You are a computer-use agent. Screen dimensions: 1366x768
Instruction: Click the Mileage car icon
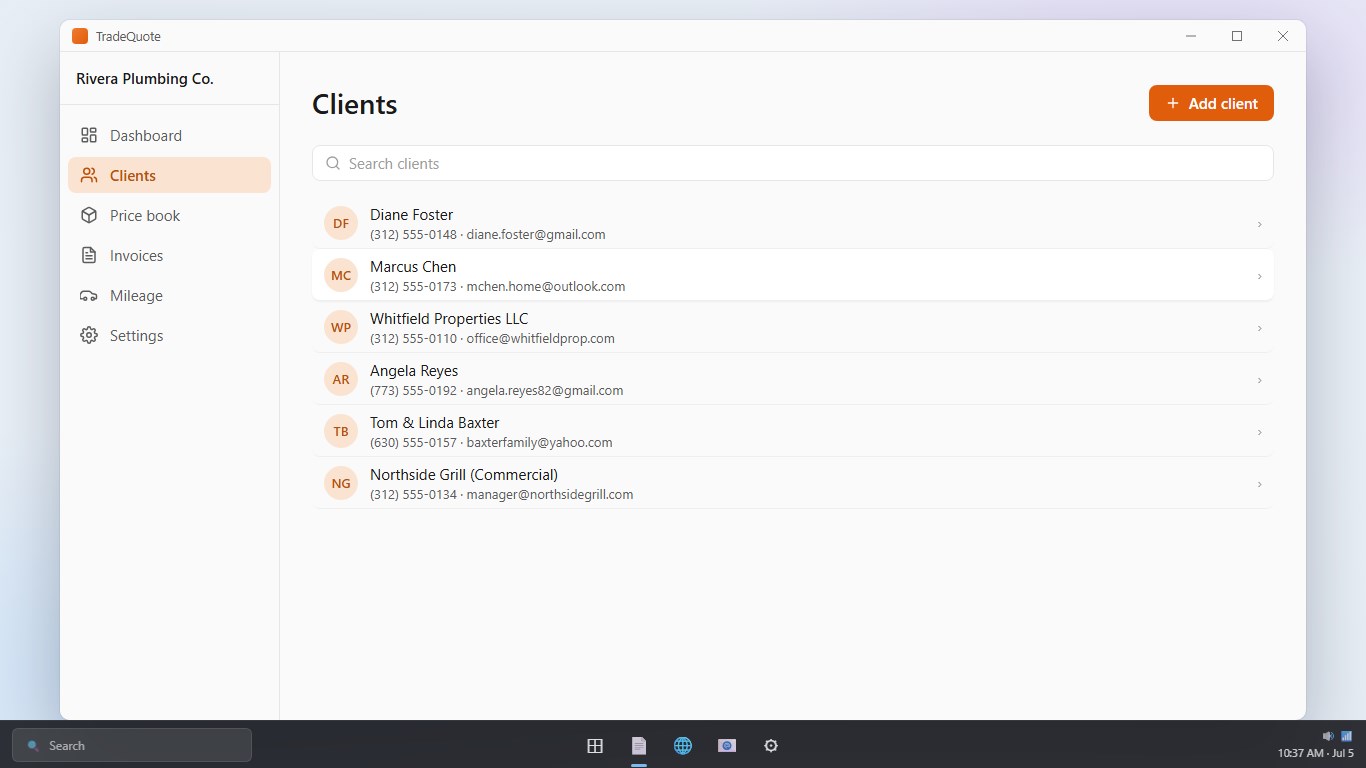(x=89, y=295)
